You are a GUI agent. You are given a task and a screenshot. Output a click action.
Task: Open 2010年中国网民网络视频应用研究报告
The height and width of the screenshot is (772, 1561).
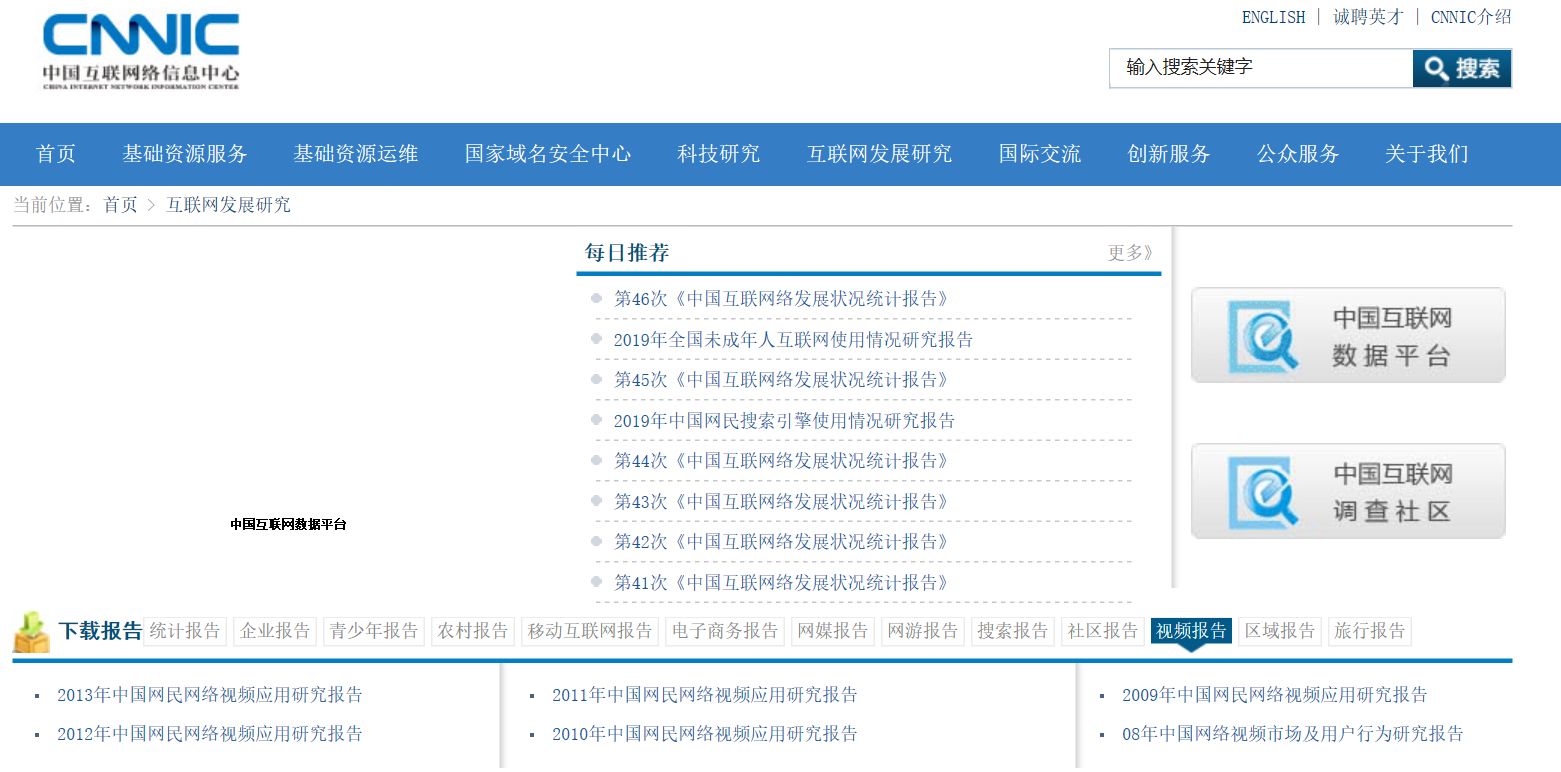click(705, 734)
